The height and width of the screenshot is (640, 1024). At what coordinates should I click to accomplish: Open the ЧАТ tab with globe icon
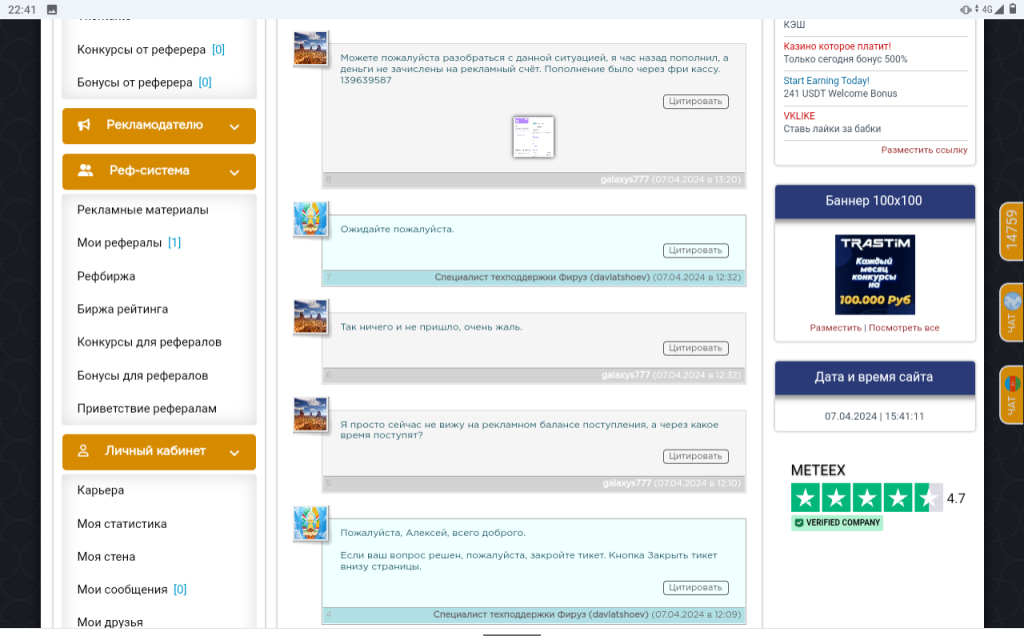(1012, 312)
